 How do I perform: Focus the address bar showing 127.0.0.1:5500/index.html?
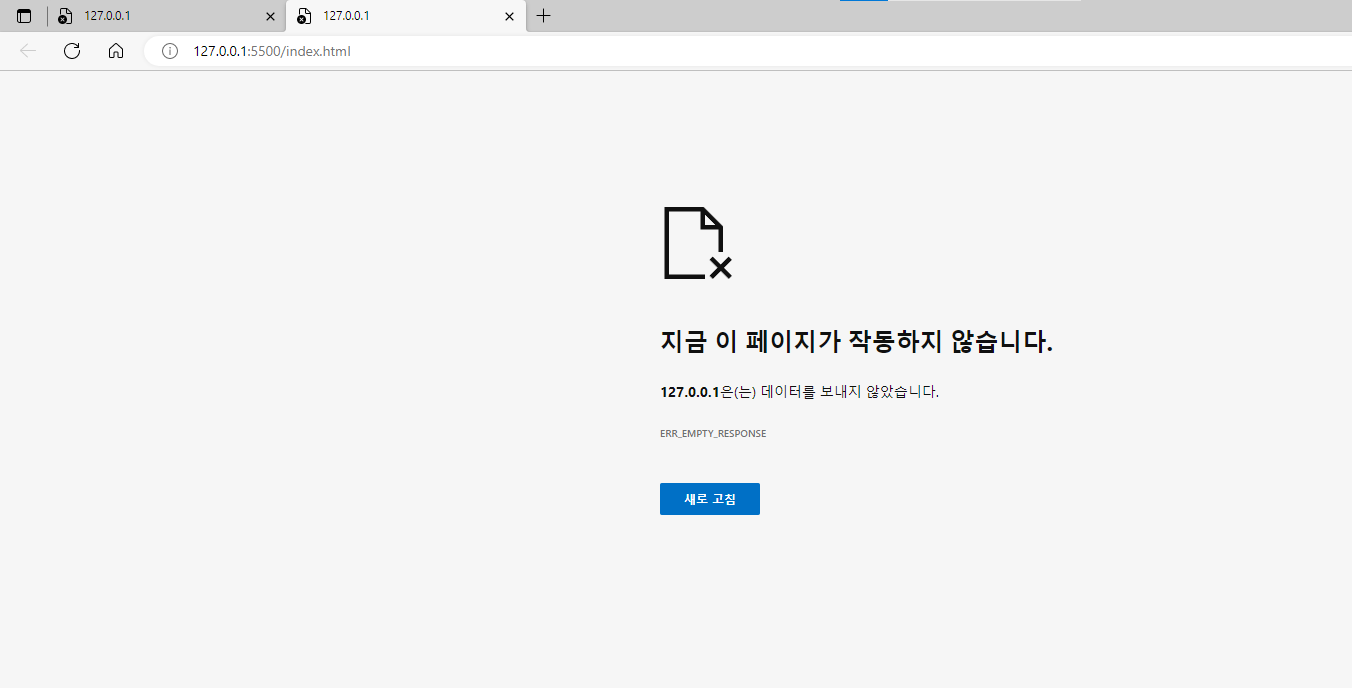[x=750, y=51]
